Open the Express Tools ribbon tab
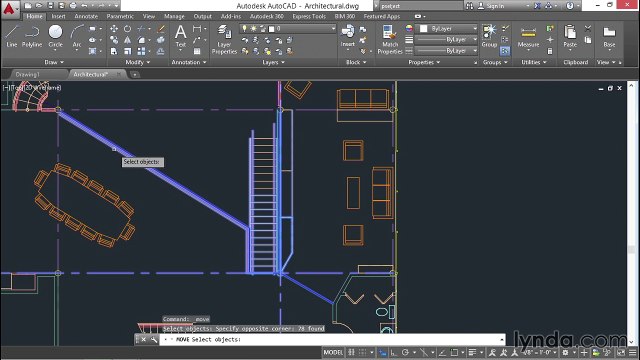This screenshot has height=360, width=640. 309,16
